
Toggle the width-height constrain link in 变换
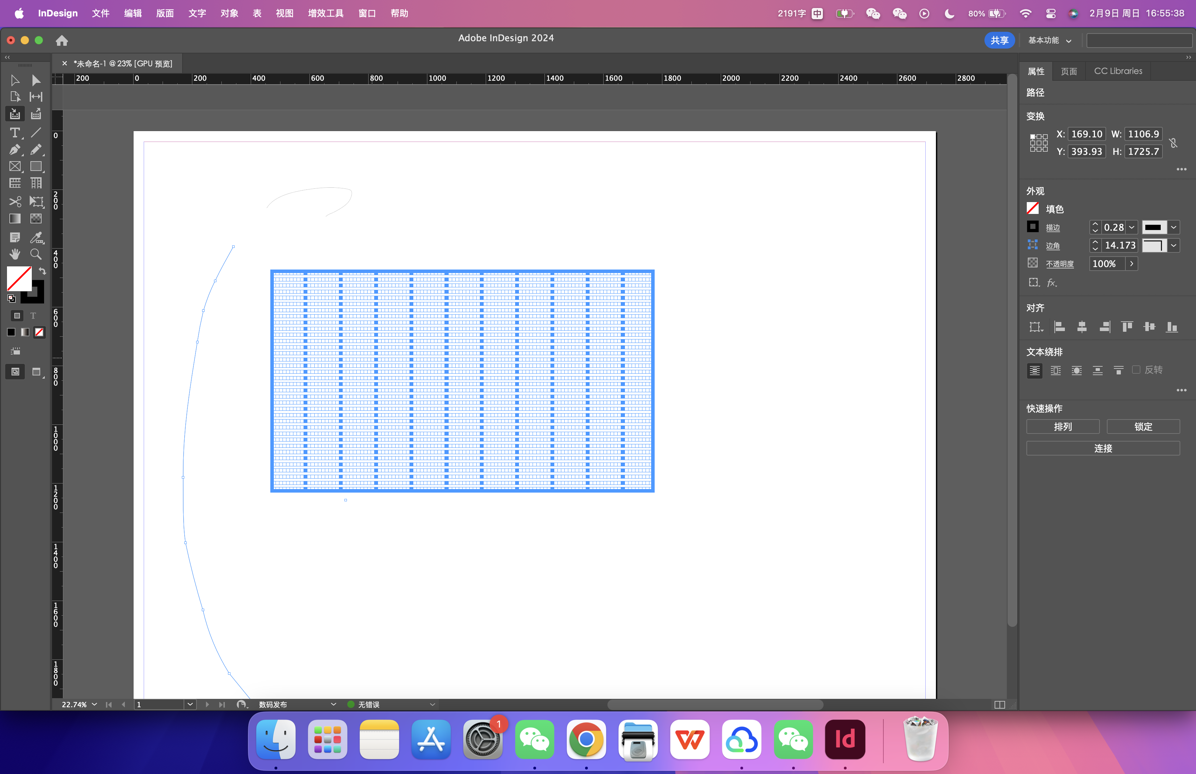pos(1172,144)
